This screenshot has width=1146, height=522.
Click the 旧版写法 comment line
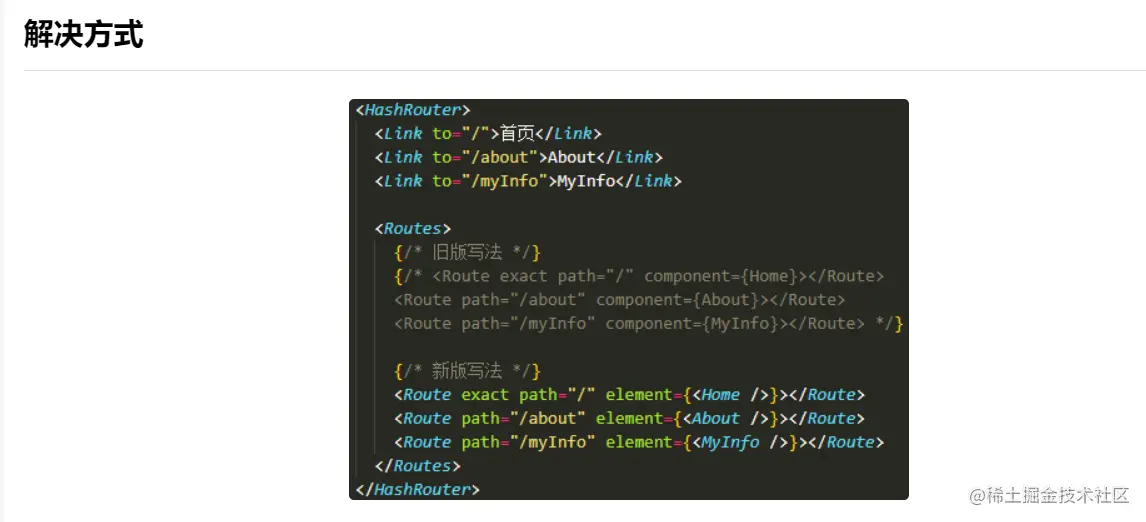[x=467, y=253]
